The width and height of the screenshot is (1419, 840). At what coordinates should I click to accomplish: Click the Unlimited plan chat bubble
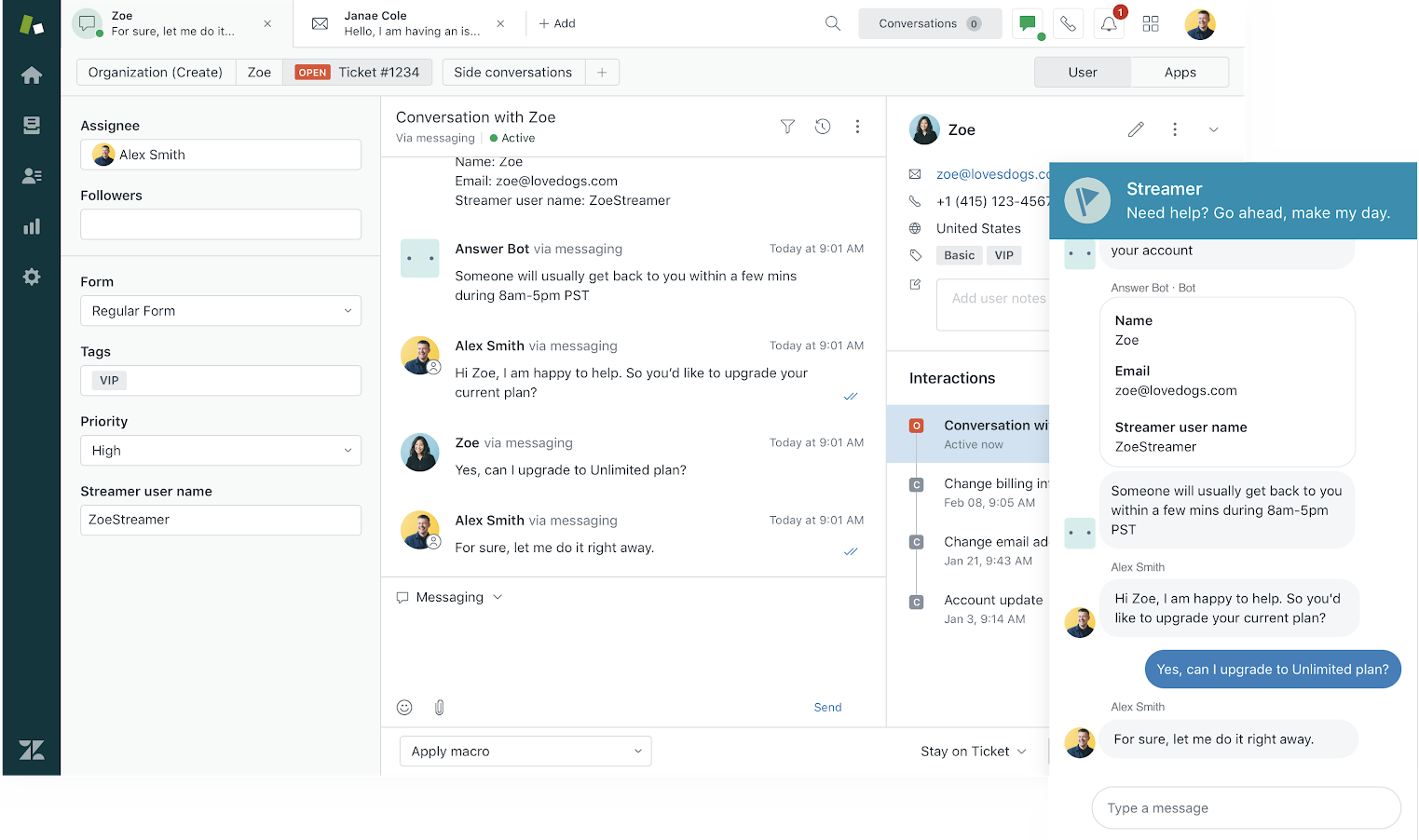click(1273, 670)
